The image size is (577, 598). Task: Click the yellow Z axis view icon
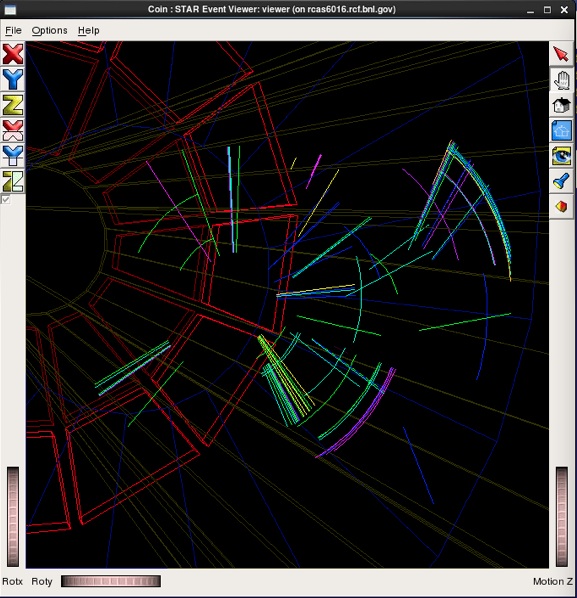click(x=13, y=104)
